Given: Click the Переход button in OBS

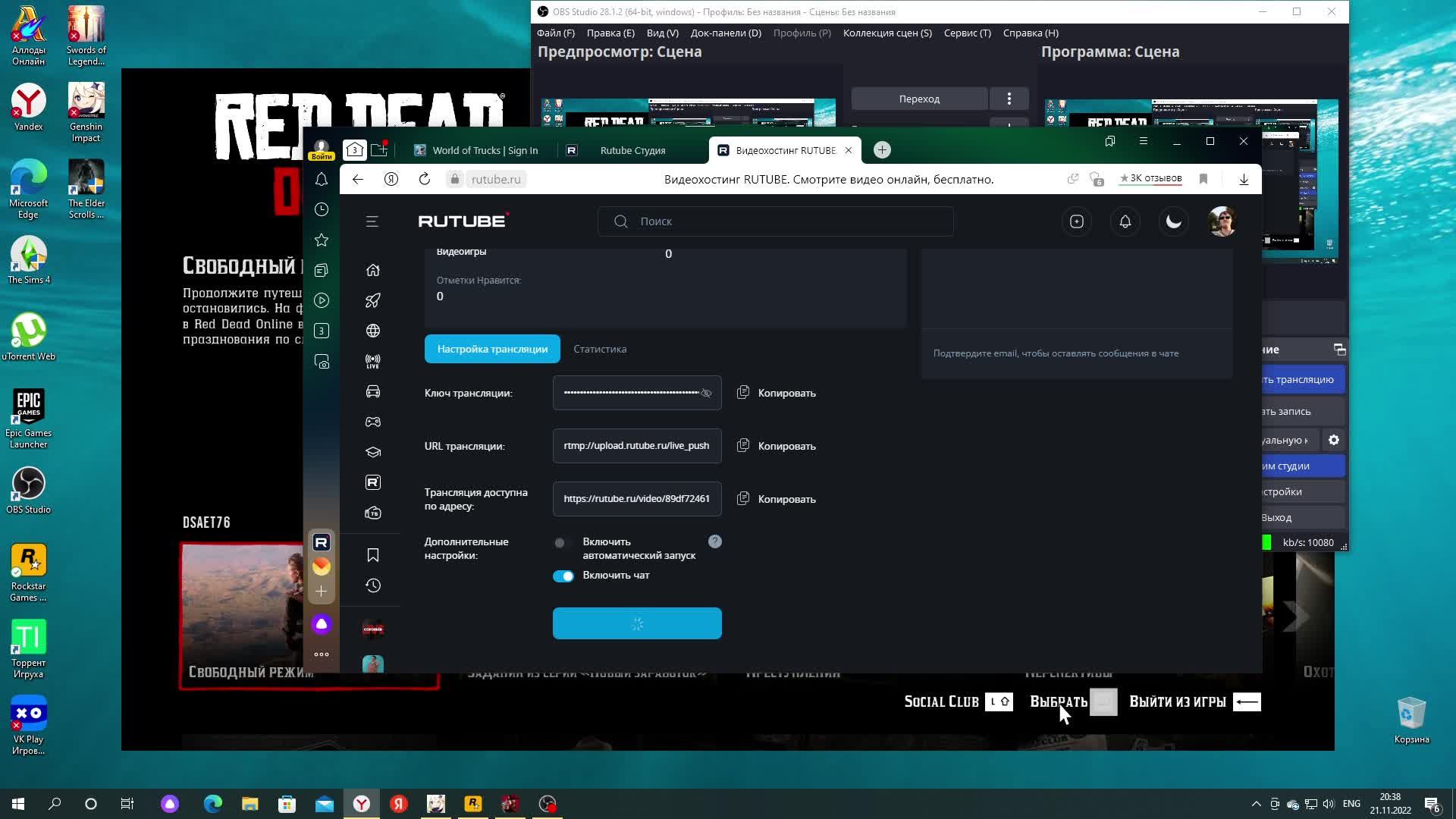Looking at the screenshot, I should coord(918,99).
